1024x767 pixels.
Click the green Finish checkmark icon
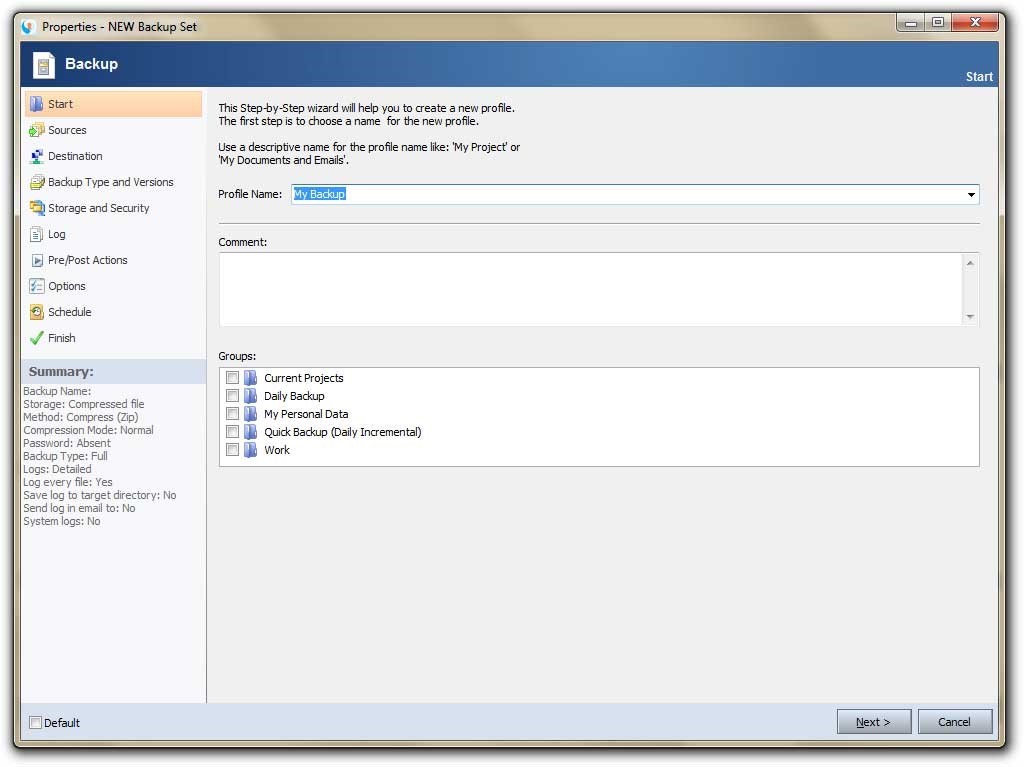(x=37, y=338)
